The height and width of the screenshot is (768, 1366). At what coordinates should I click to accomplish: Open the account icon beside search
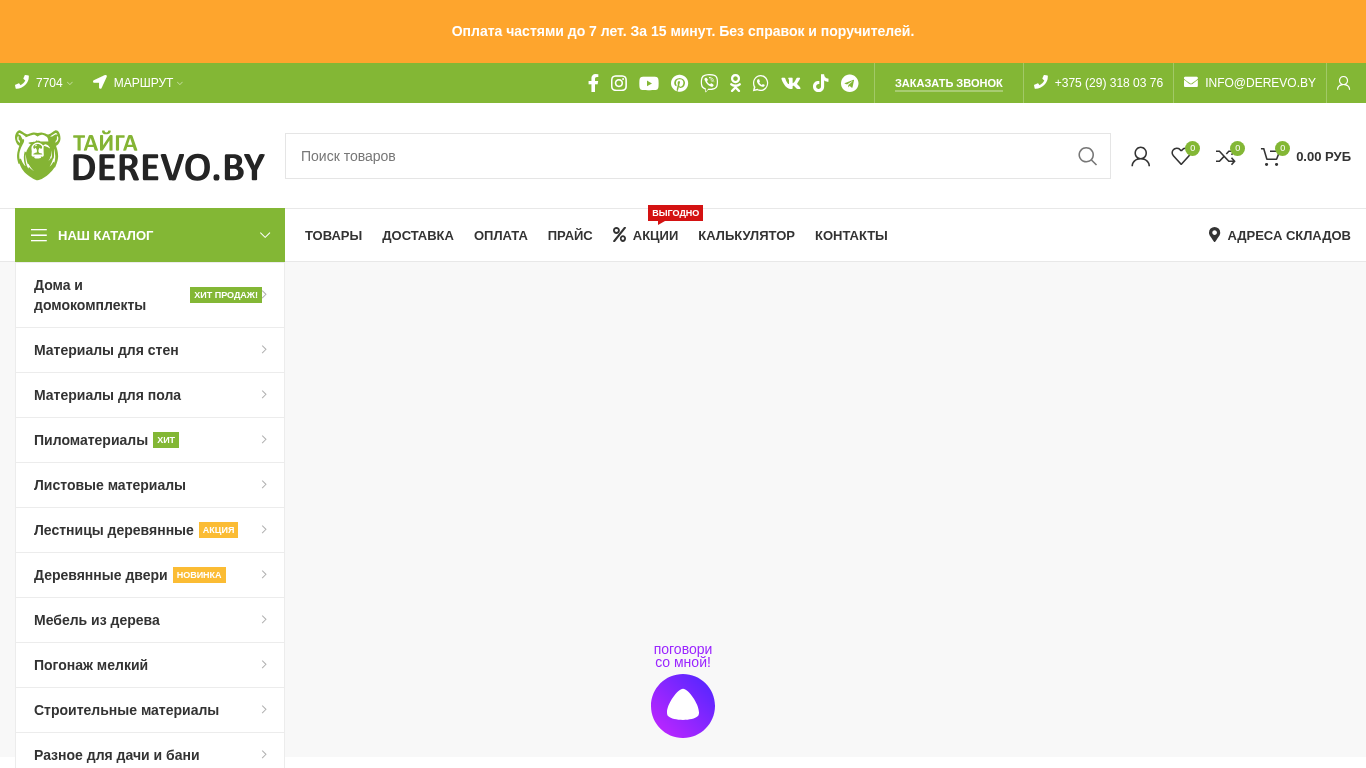click(x=1140, y=156)
